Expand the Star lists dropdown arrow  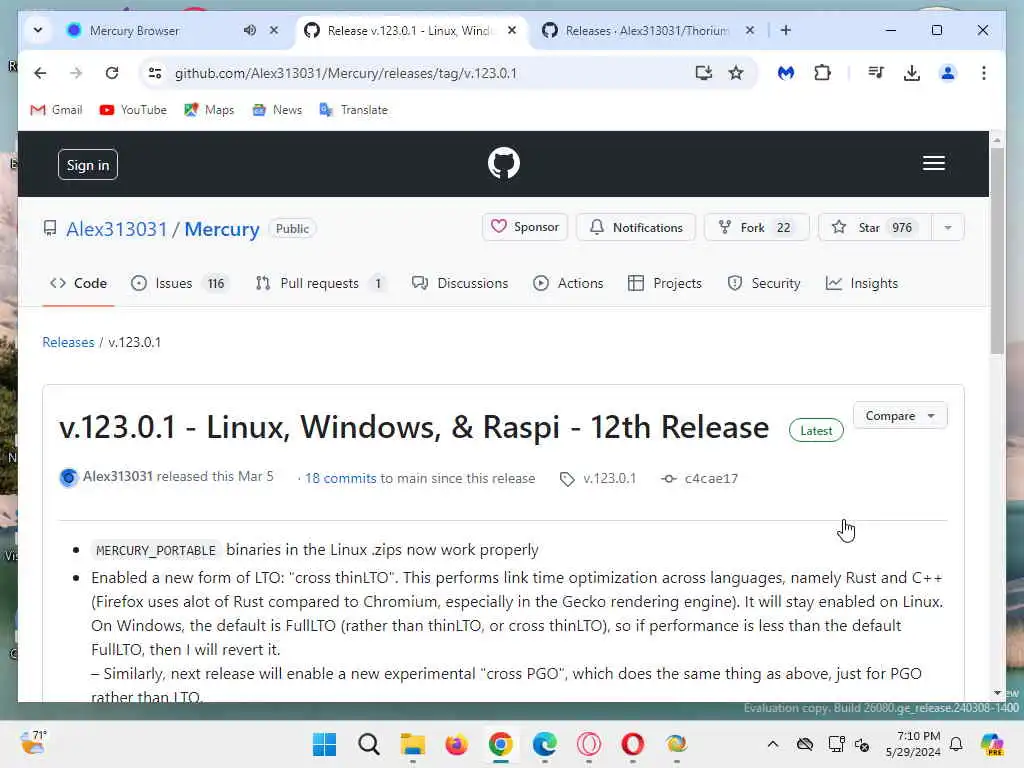[948, 227]
